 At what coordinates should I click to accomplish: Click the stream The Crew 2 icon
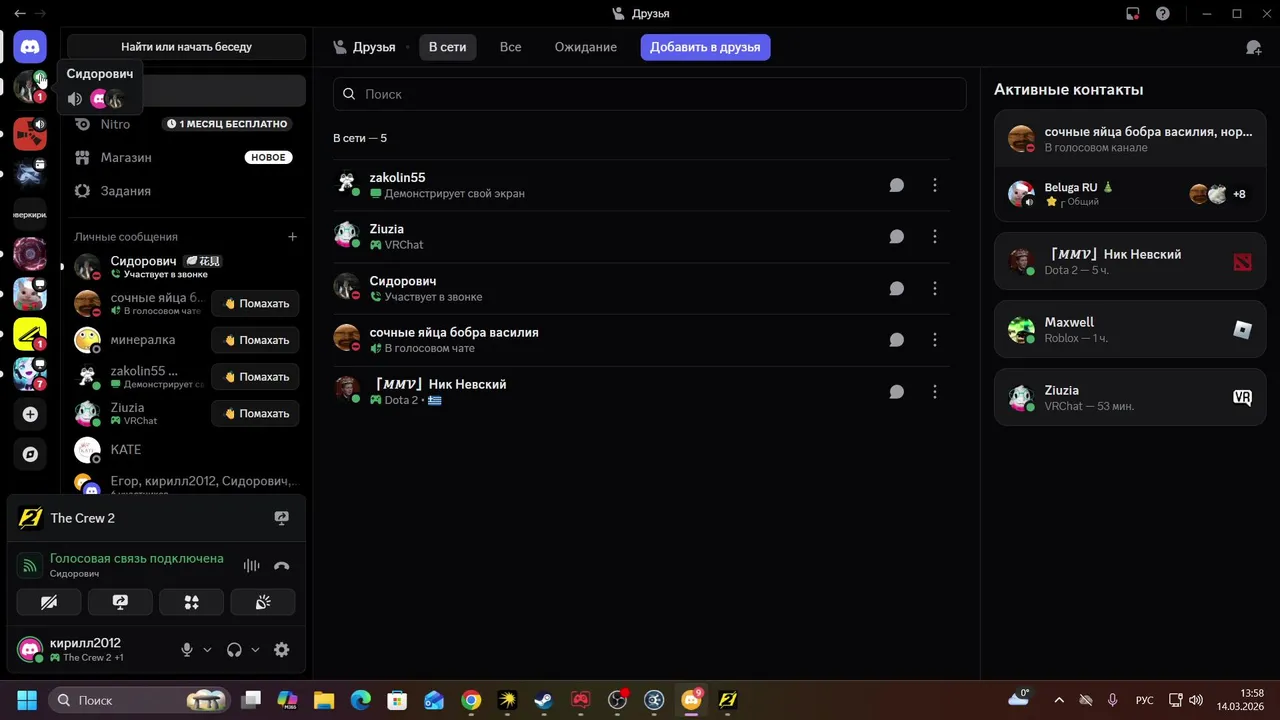282,518
